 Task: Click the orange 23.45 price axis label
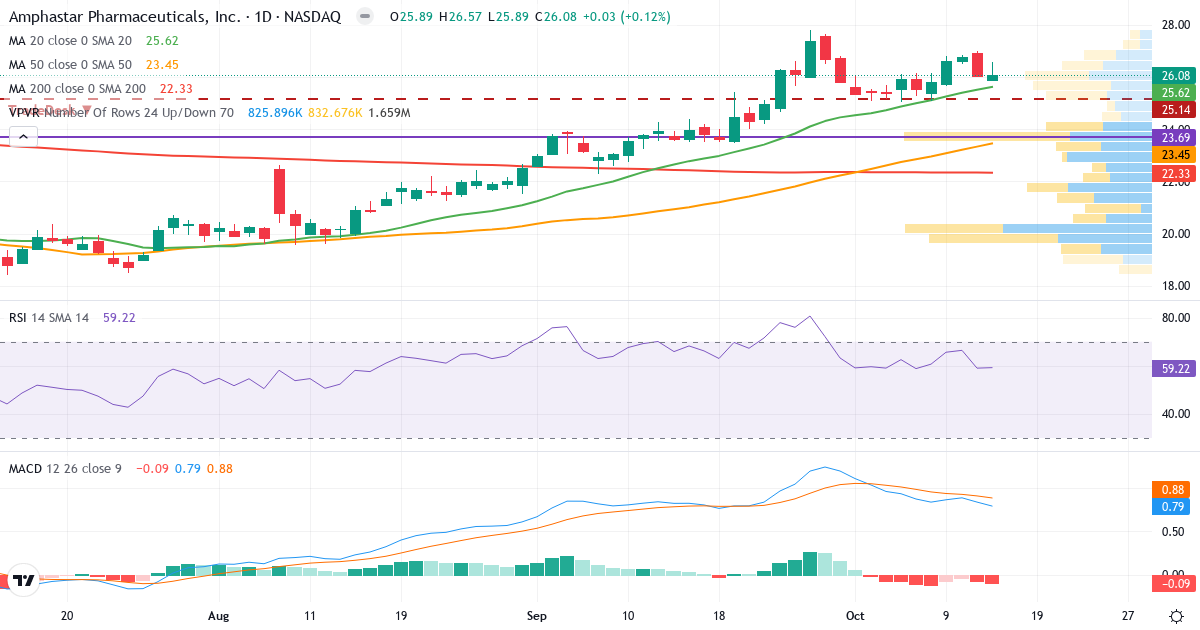tap(1174, 155)
